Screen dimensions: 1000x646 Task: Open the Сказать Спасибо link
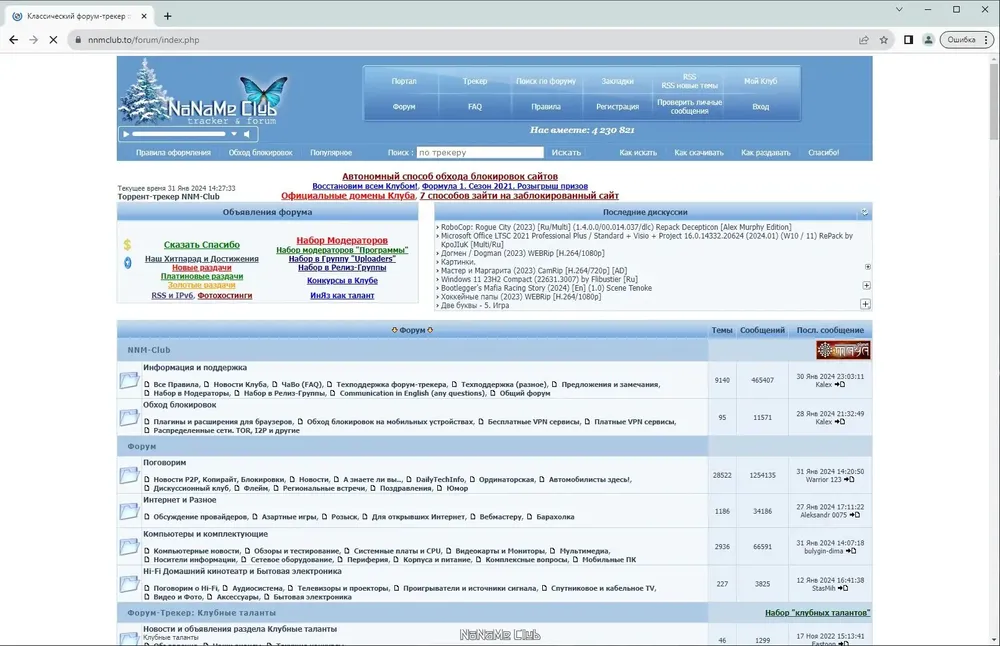(x=202, y=244)
